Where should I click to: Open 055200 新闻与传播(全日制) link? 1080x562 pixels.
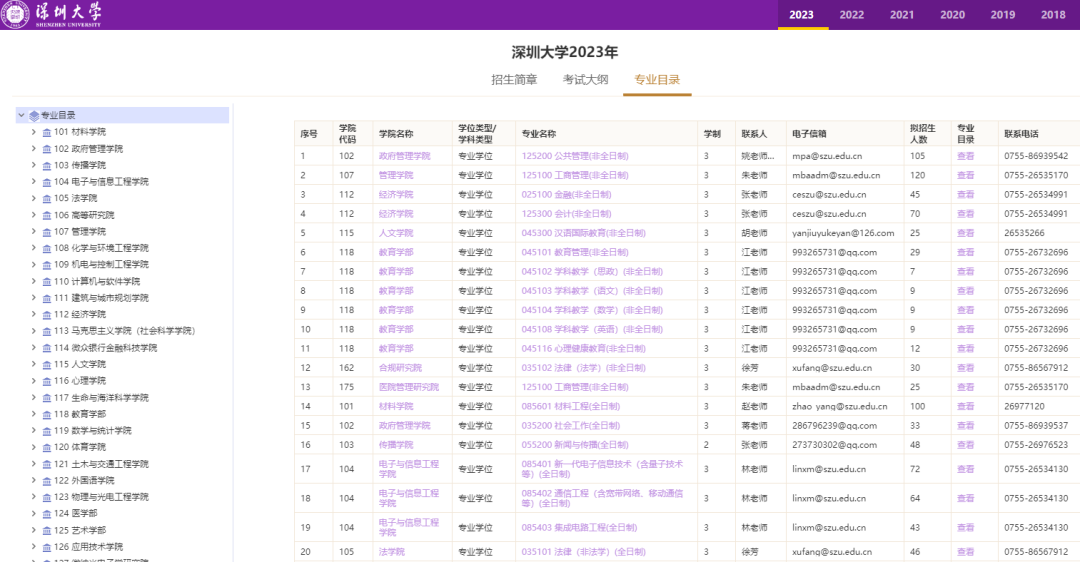[x=574, y=446]
